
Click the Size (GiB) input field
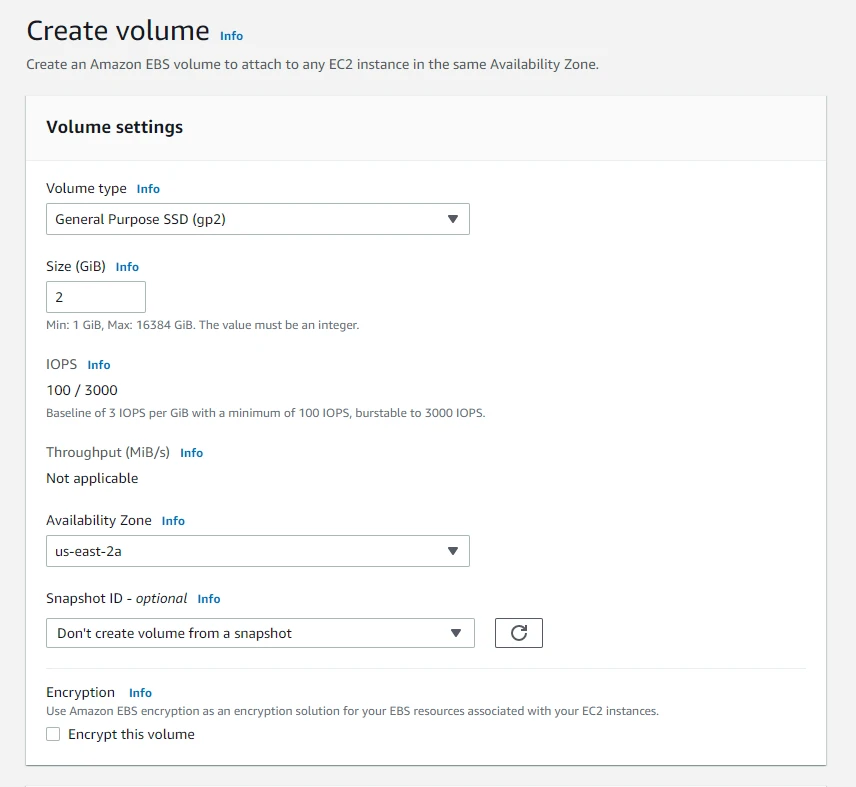pos(95,297)
